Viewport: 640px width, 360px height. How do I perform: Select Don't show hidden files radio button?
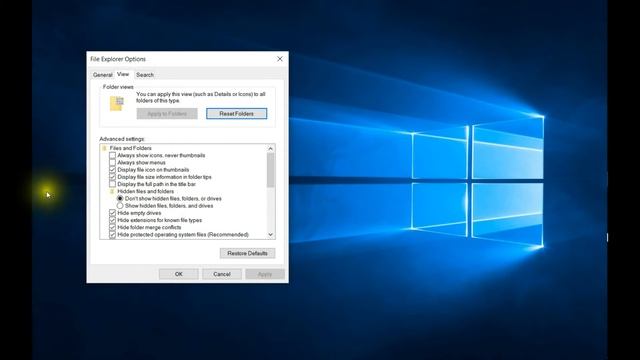[120, 198]
